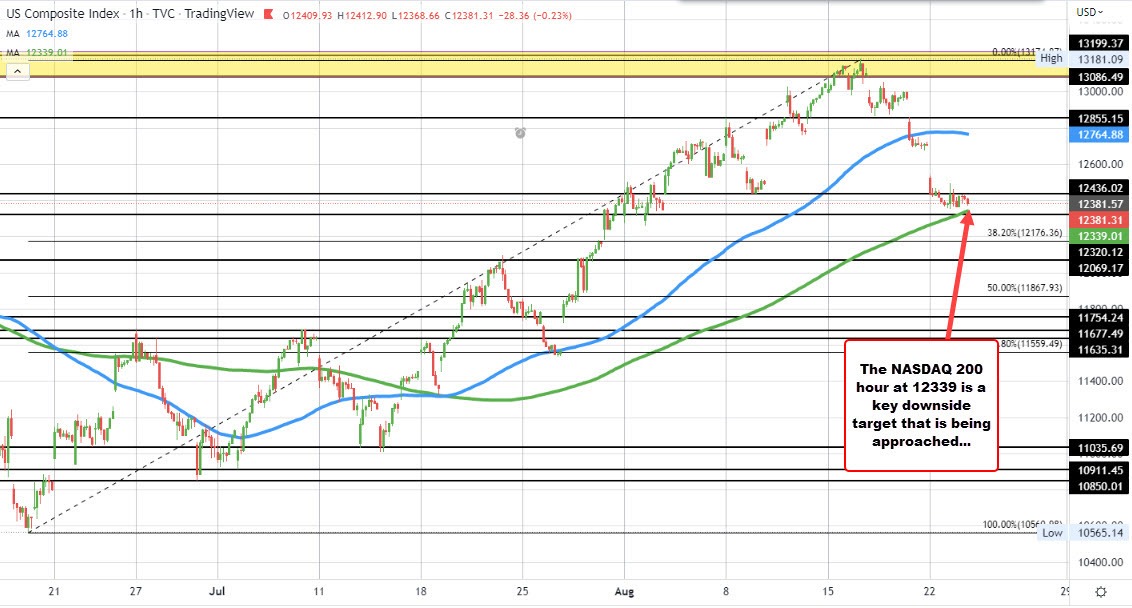
Task: Click the 13000.00 axis tick
Action: point(1100,92)
